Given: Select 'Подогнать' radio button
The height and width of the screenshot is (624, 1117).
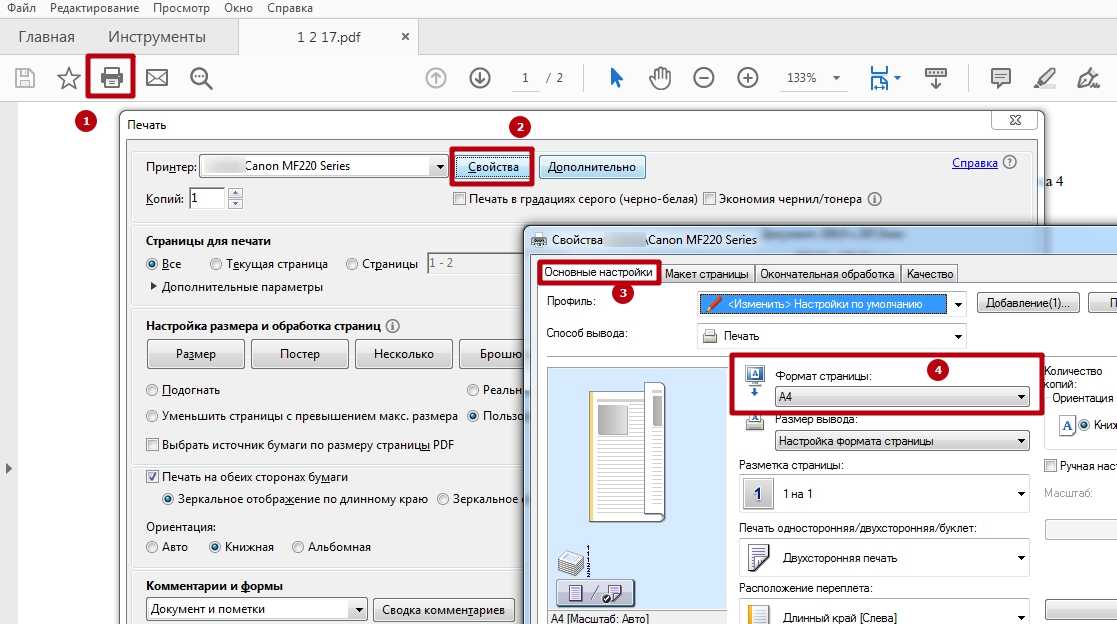Looking at the screenshot, I should [x=152, y=390].
